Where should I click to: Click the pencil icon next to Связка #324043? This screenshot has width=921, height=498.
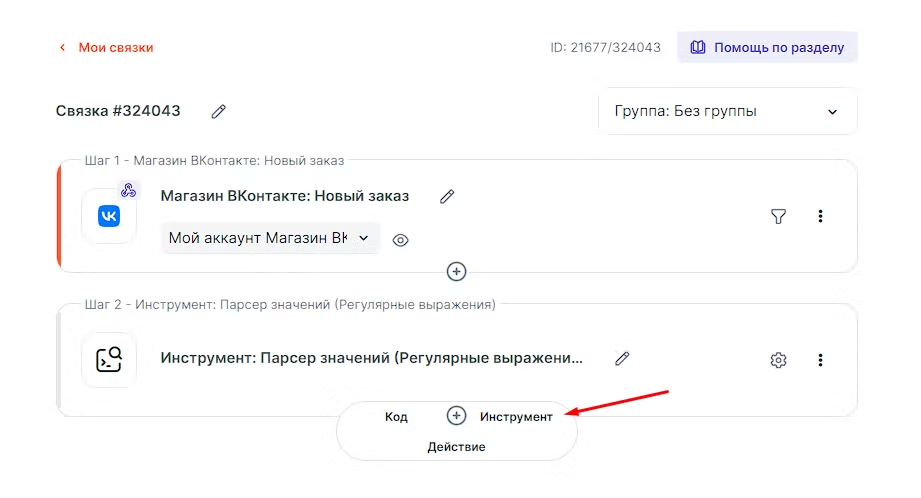coord(218,111)
